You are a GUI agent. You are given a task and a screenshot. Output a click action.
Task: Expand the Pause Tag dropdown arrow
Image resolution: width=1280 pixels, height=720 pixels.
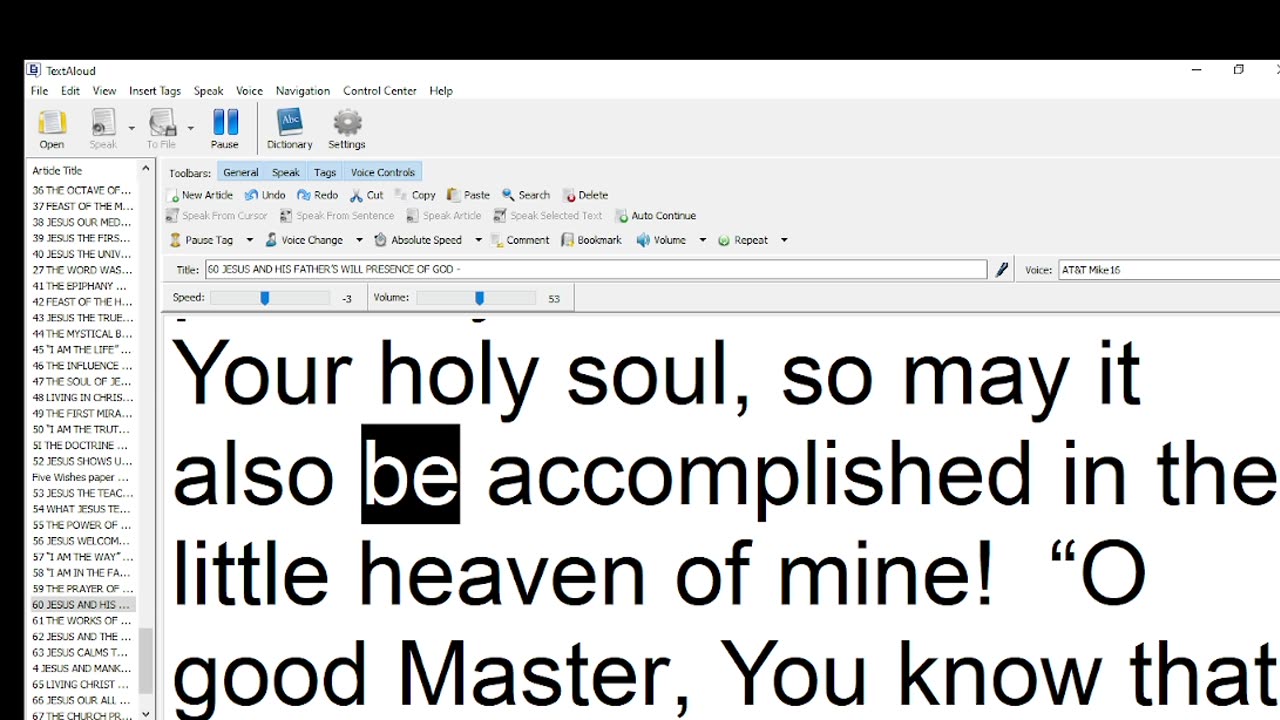click(x=250, y=240)
